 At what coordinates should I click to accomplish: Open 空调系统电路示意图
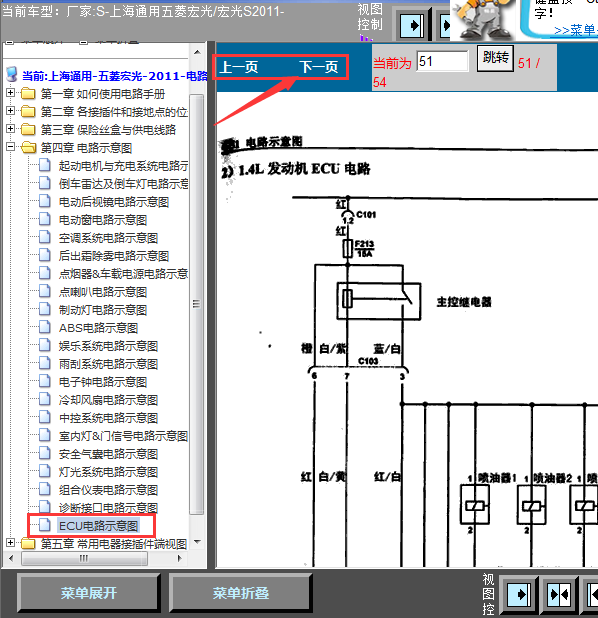108,238
